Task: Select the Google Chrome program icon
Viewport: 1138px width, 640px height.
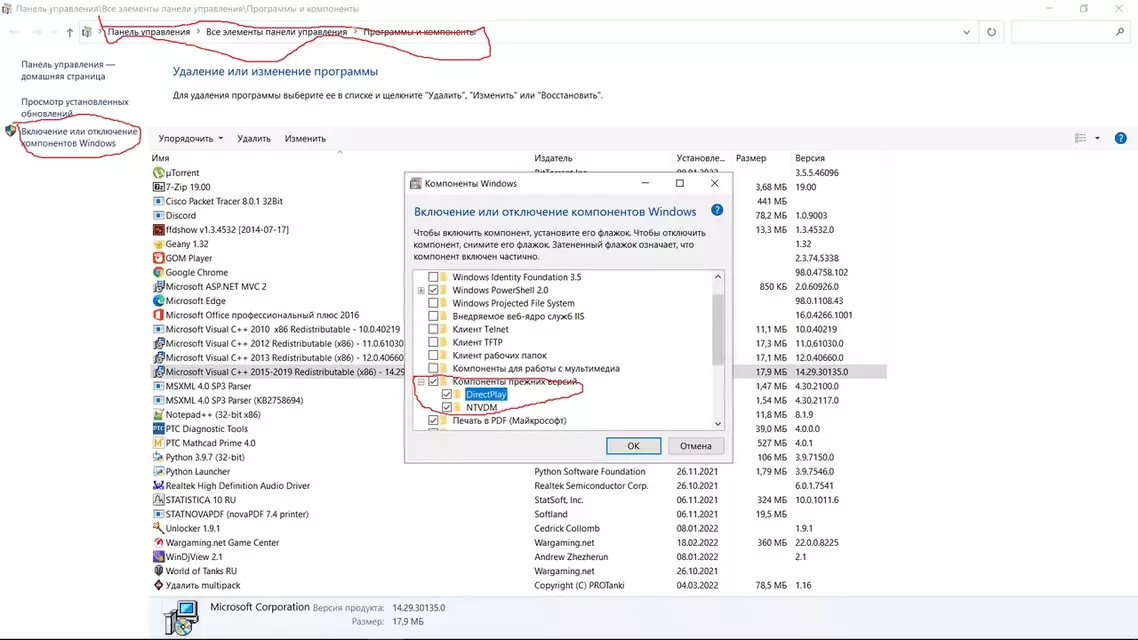Action: coord(158,272)
